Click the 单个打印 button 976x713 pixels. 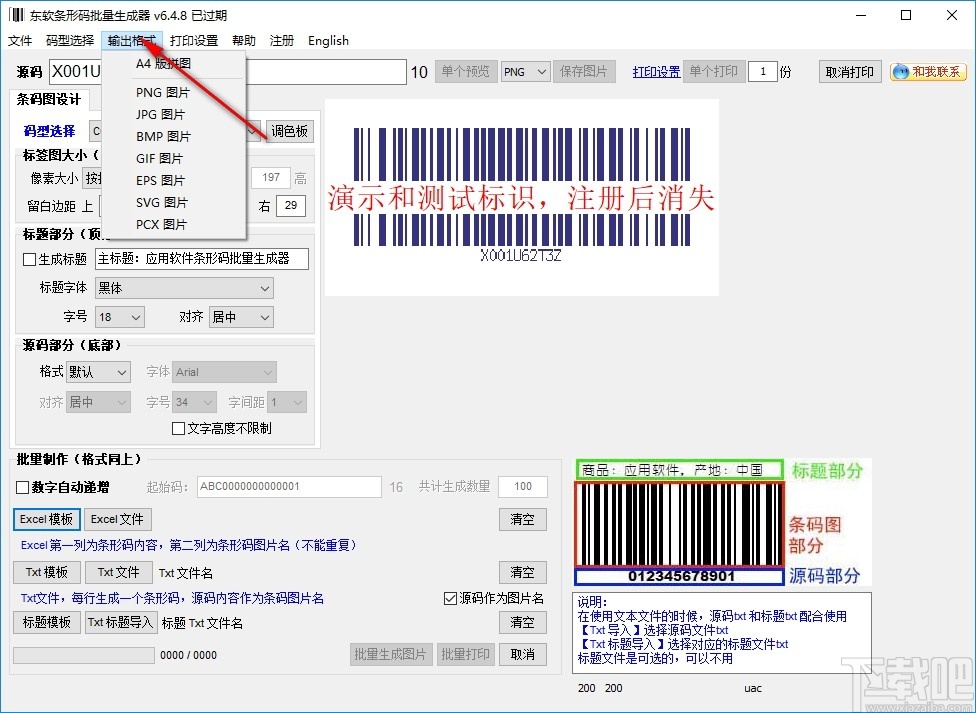coord(713,72)
